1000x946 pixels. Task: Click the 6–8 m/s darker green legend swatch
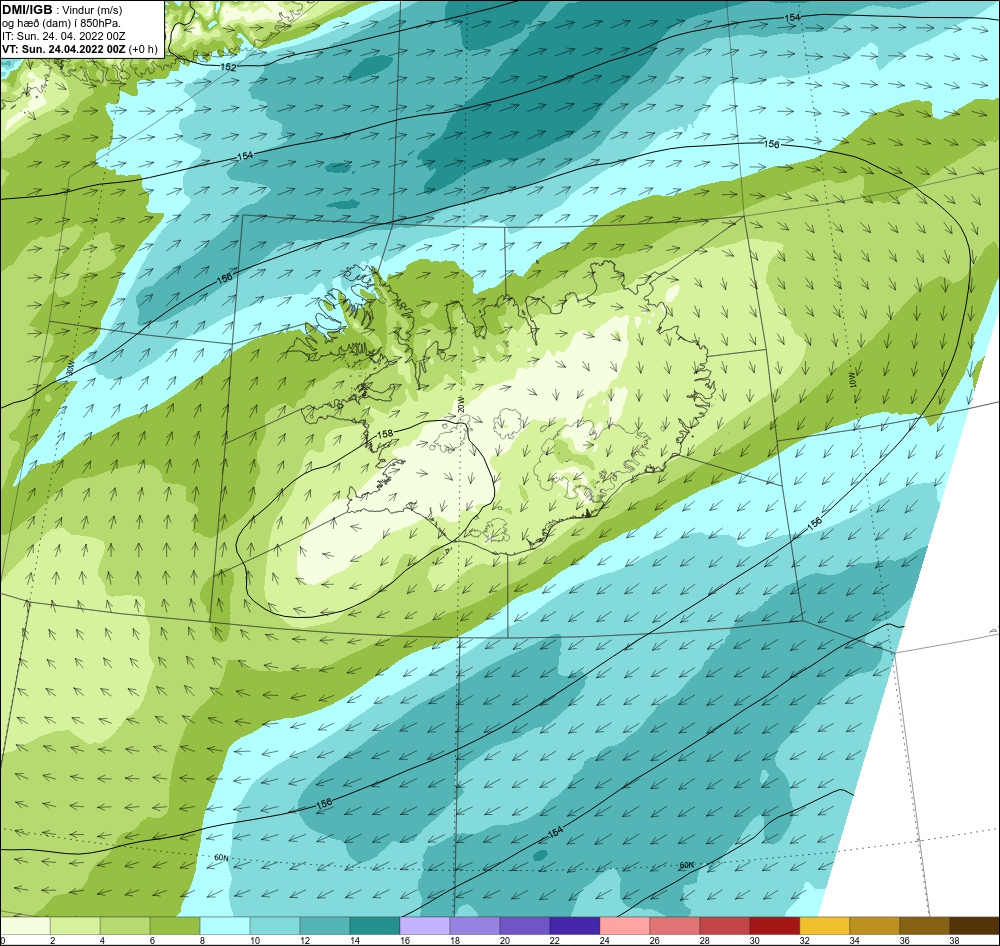tap(175, 926)
